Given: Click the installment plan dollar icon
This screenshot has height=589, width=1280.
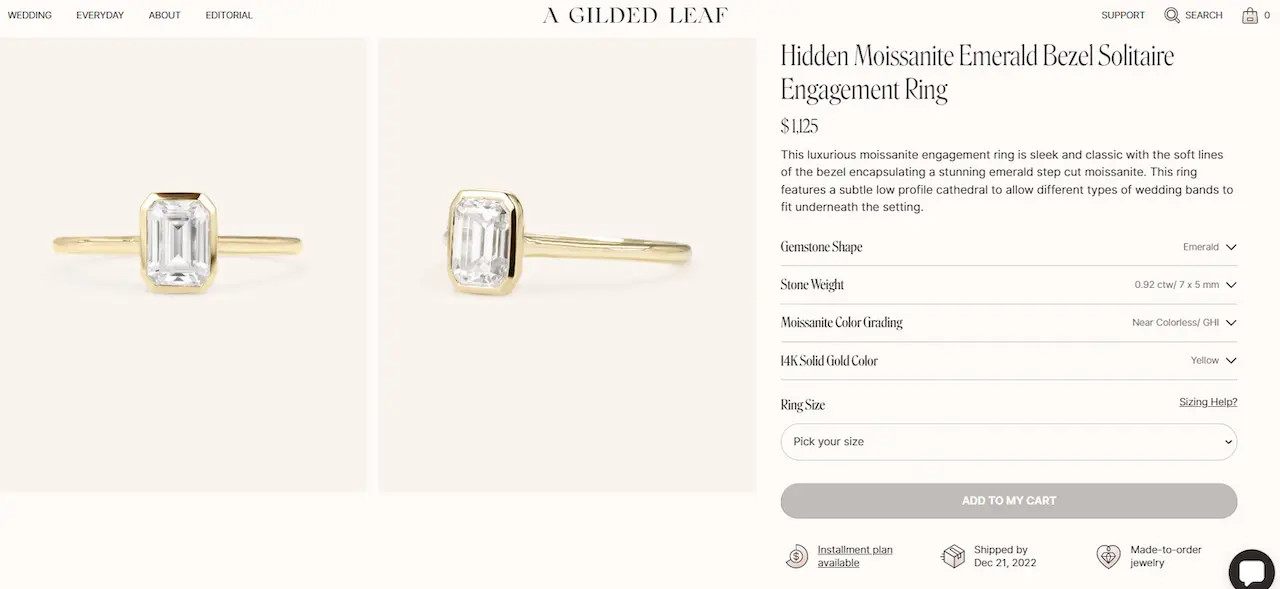Looking at the screenshot, I should (796, 556).
